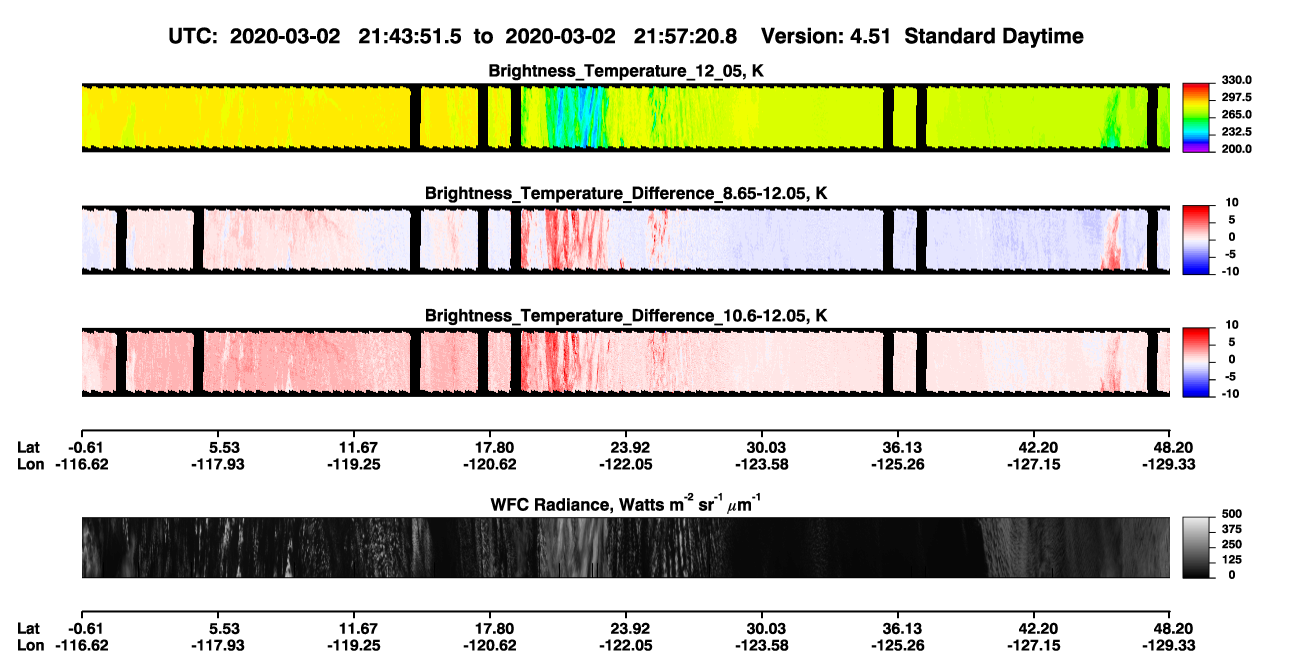Click the '200.0' color bar tick label
The height and width of the screenshot is (667, 1300).
point(1235,149)
